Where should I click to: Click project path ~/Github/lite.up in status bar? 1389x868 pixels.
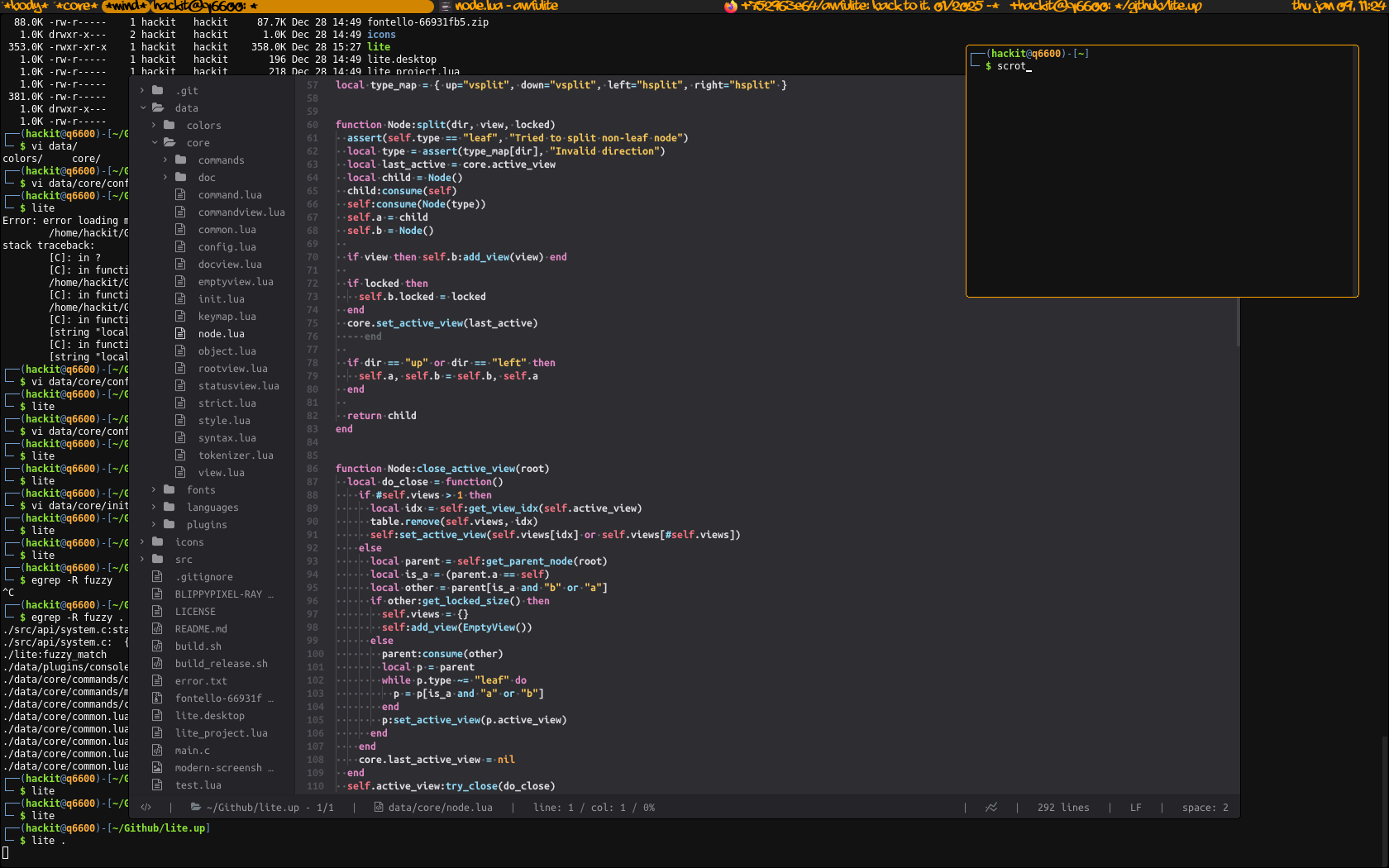262,808
